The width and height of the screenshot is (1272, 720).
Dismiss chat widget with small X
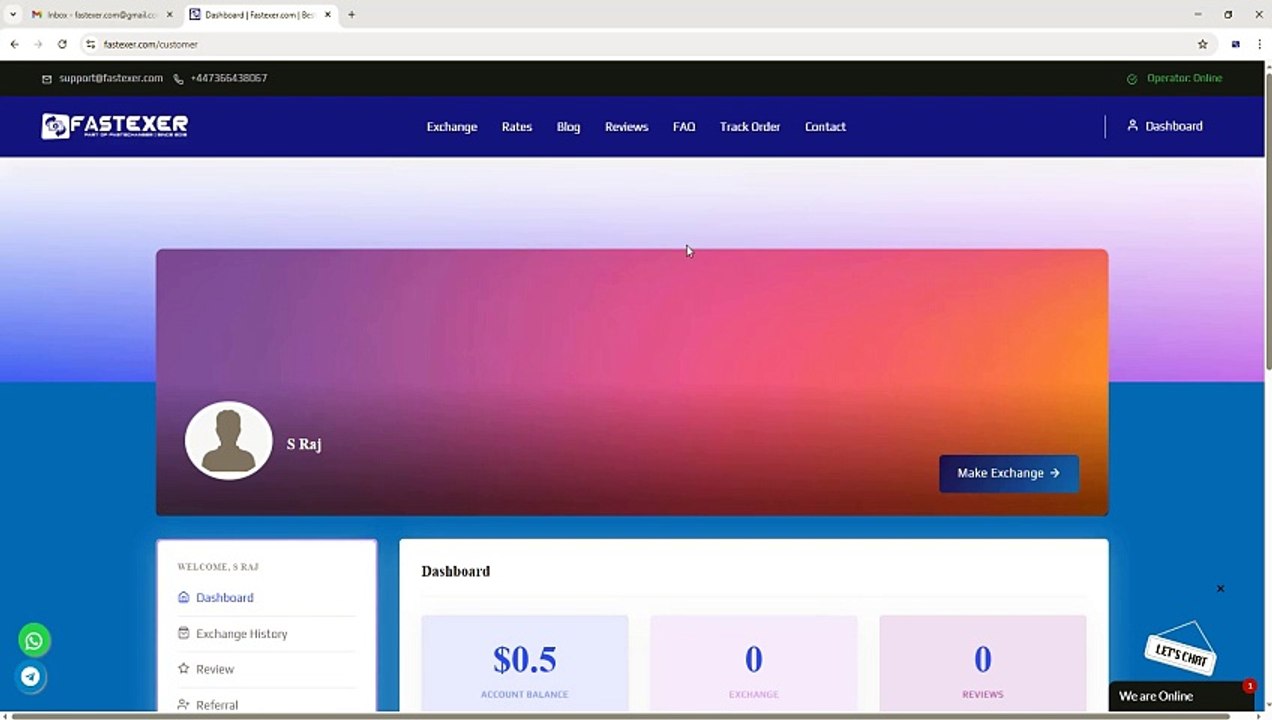[1220, 589]
